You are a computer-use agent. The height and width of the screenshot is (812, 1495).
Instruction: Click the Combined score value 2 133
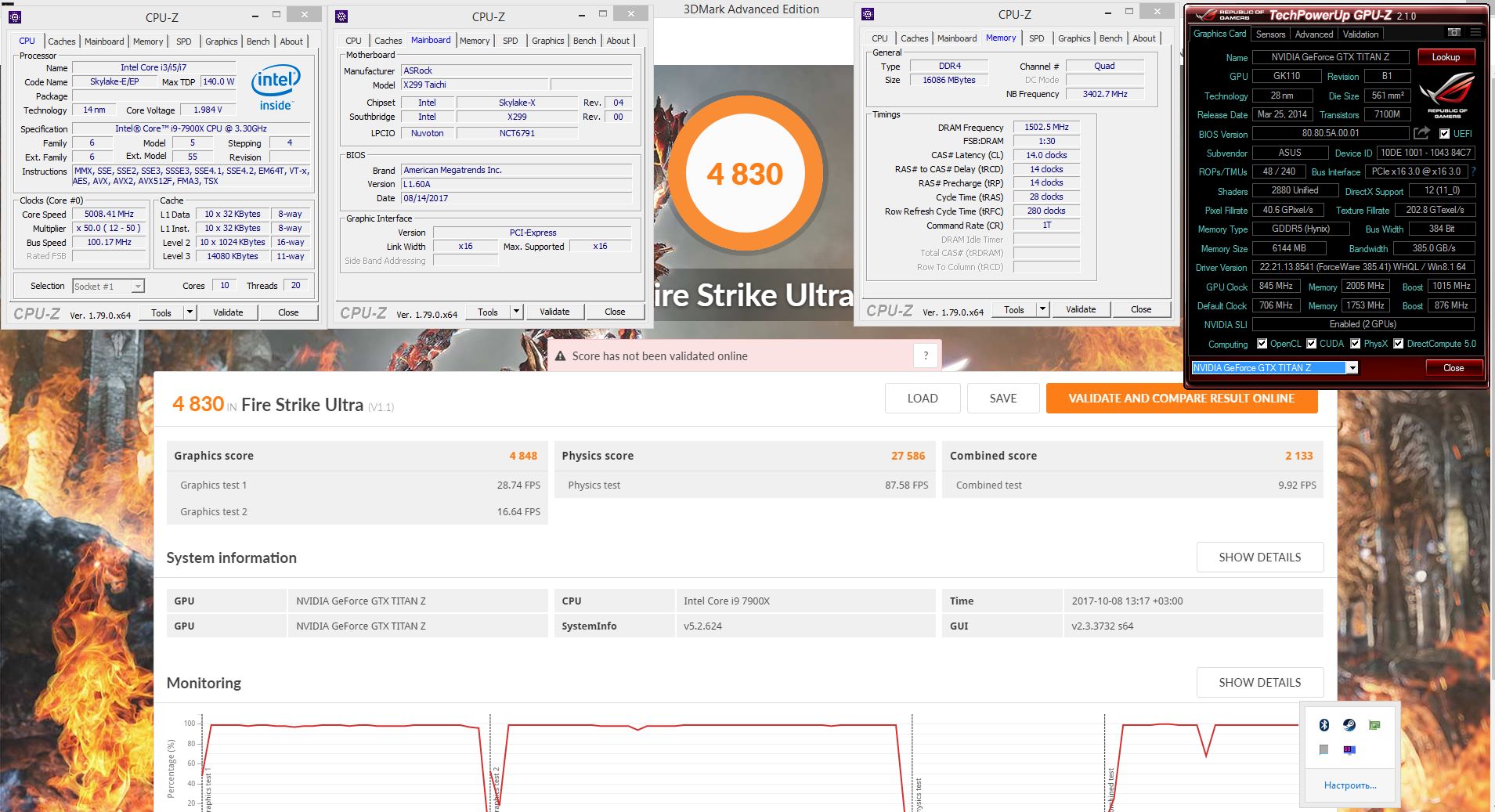tap(1298, 456)
